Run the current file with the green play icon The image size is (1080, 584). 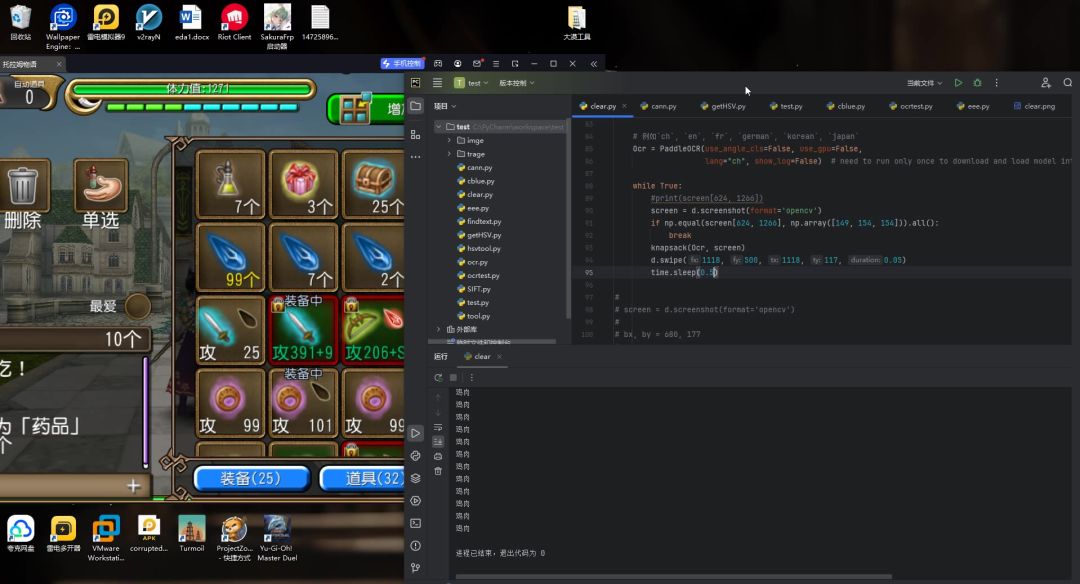[x=958, y=83]
